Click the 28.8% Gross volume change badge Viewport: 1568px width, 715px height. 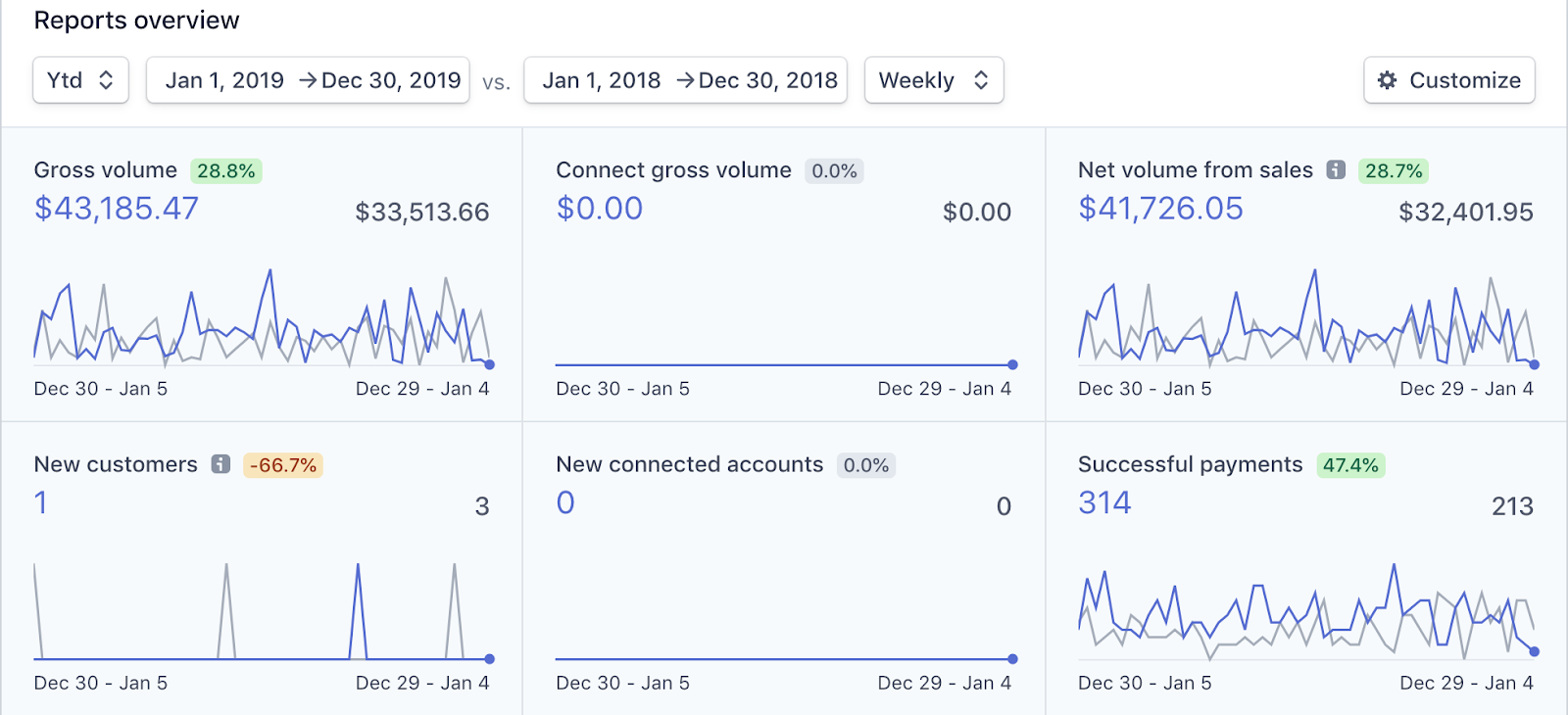226,171
